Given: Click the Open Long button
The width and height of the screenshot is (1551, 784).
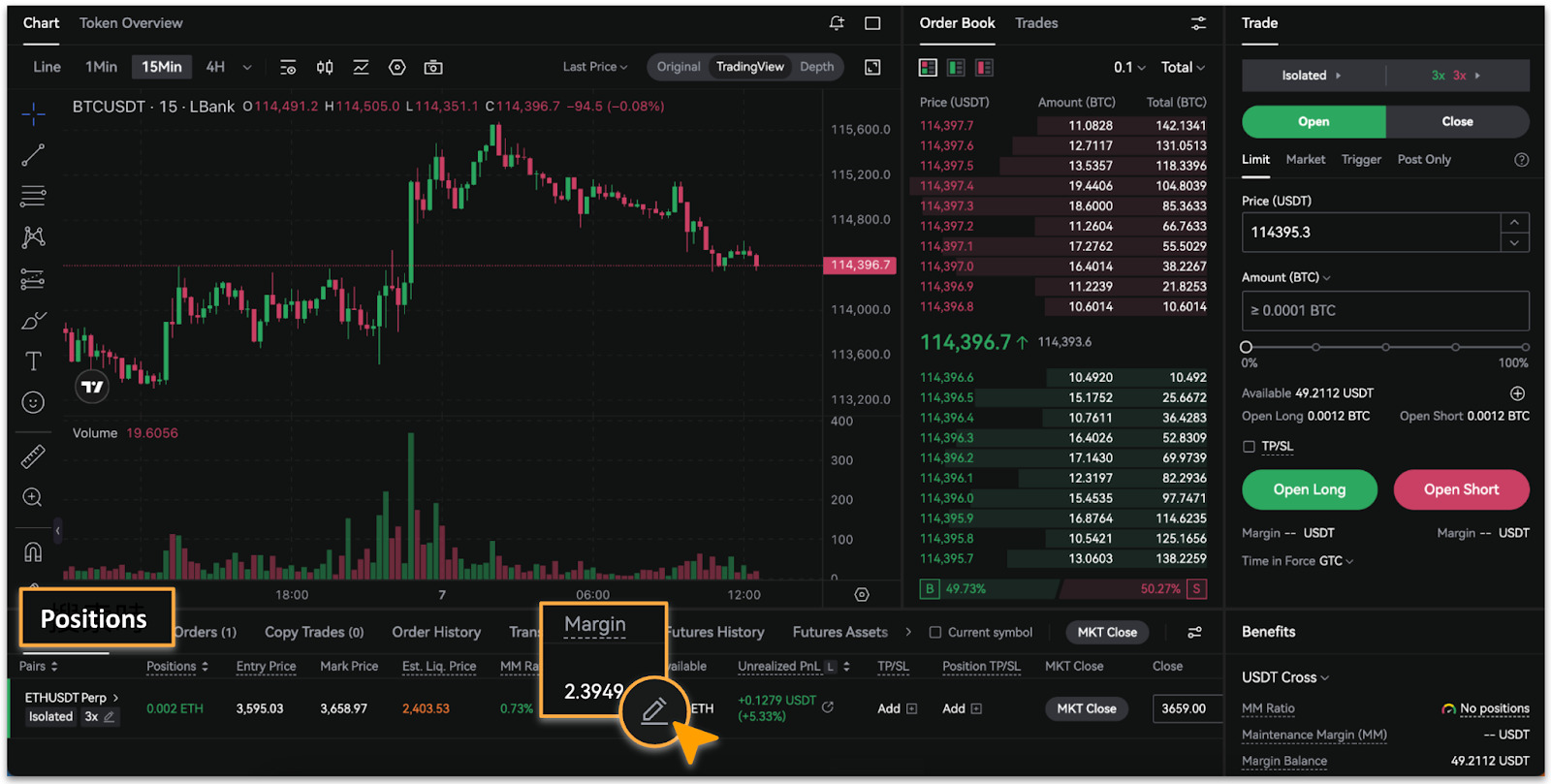Looking at the screenshot, I should pos(1310,489).
